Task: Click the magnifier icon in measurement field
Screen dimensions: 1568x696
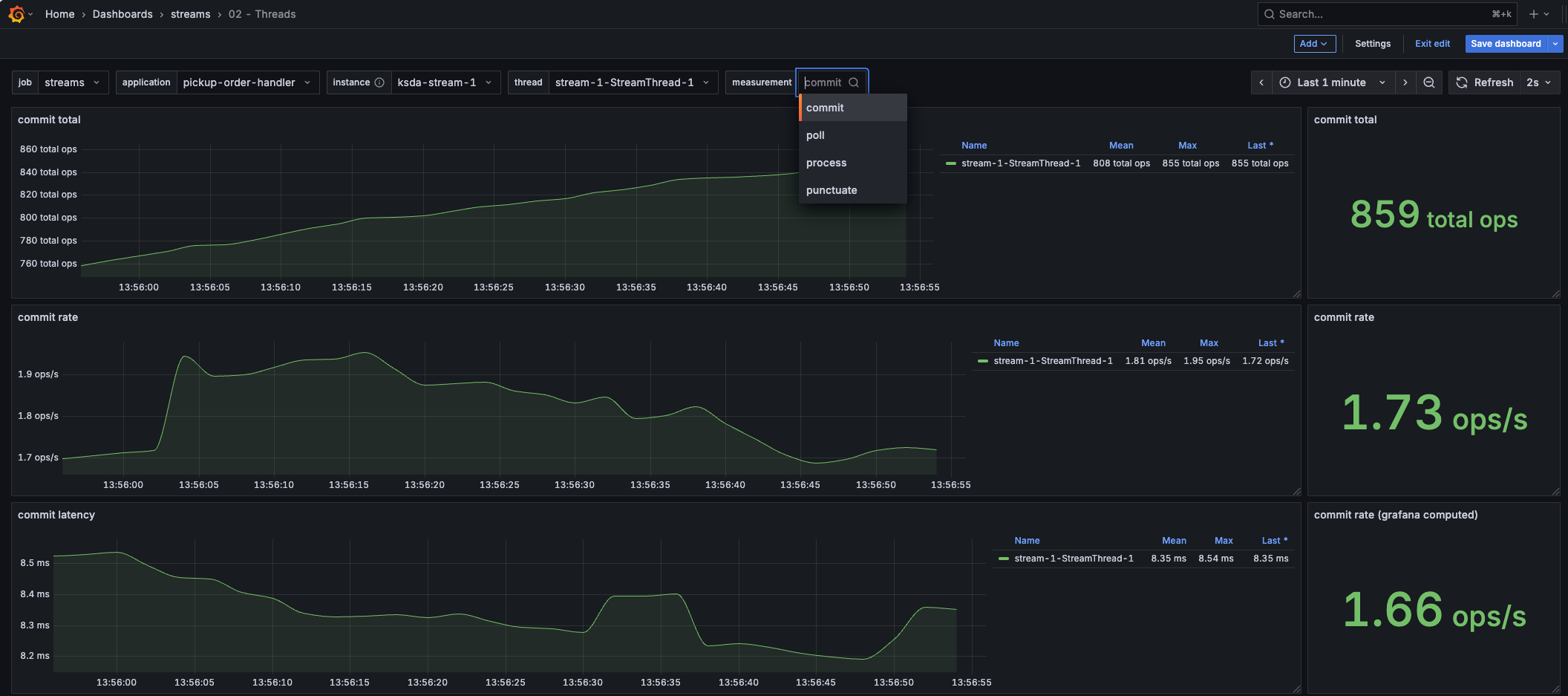Action: pyautogui.click(x=854, y=82)
